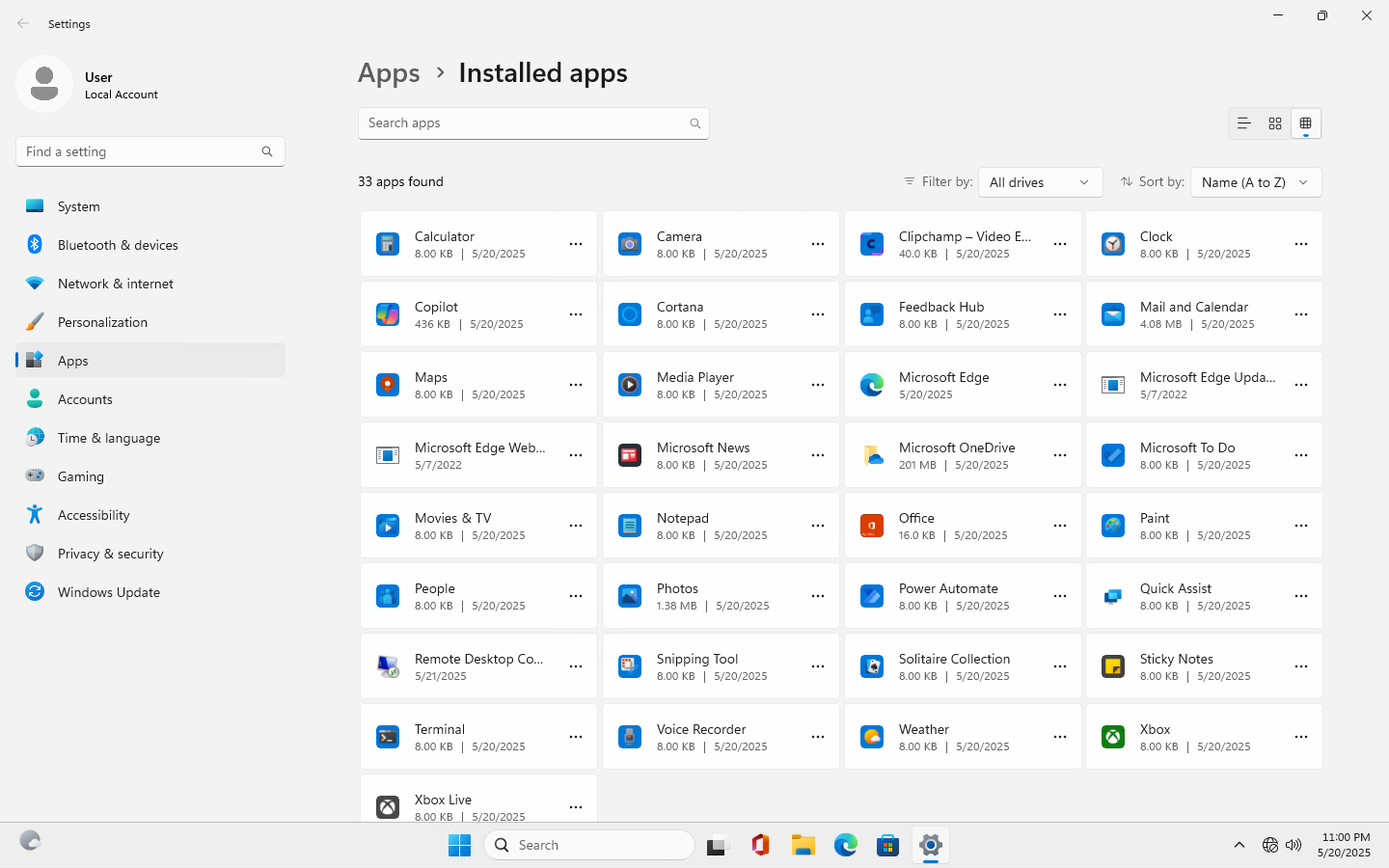Click the Feedback Hub icon
Viewport: 1389px width, 868px height.
coord(872,314)
